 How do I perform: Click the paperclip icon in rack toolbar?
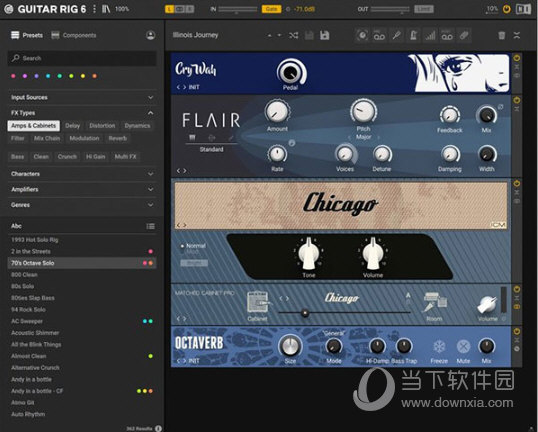pos(464,35)
